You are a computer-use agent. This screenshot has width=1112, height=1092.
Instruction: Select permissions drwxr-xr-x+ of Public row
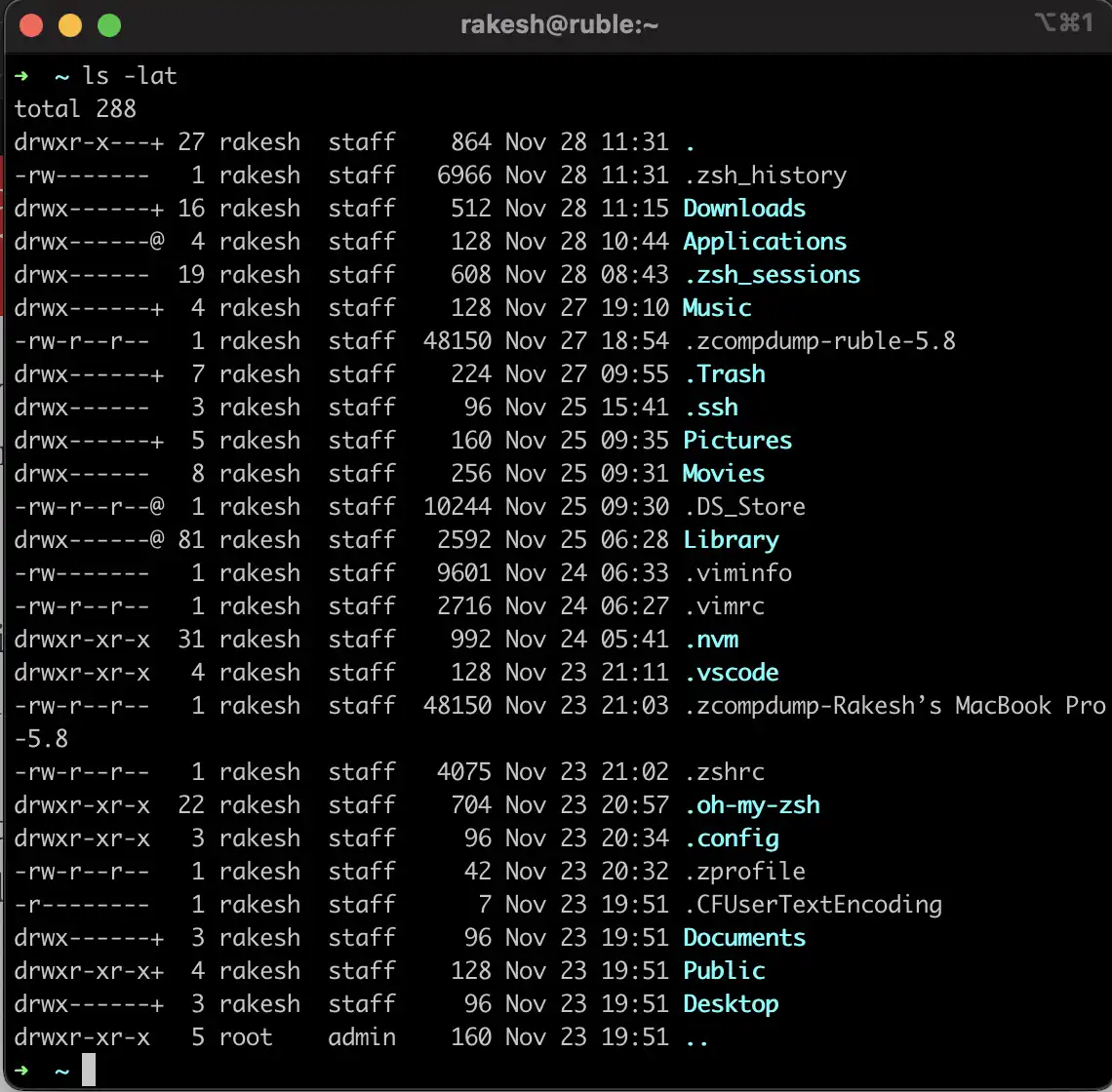90,971
